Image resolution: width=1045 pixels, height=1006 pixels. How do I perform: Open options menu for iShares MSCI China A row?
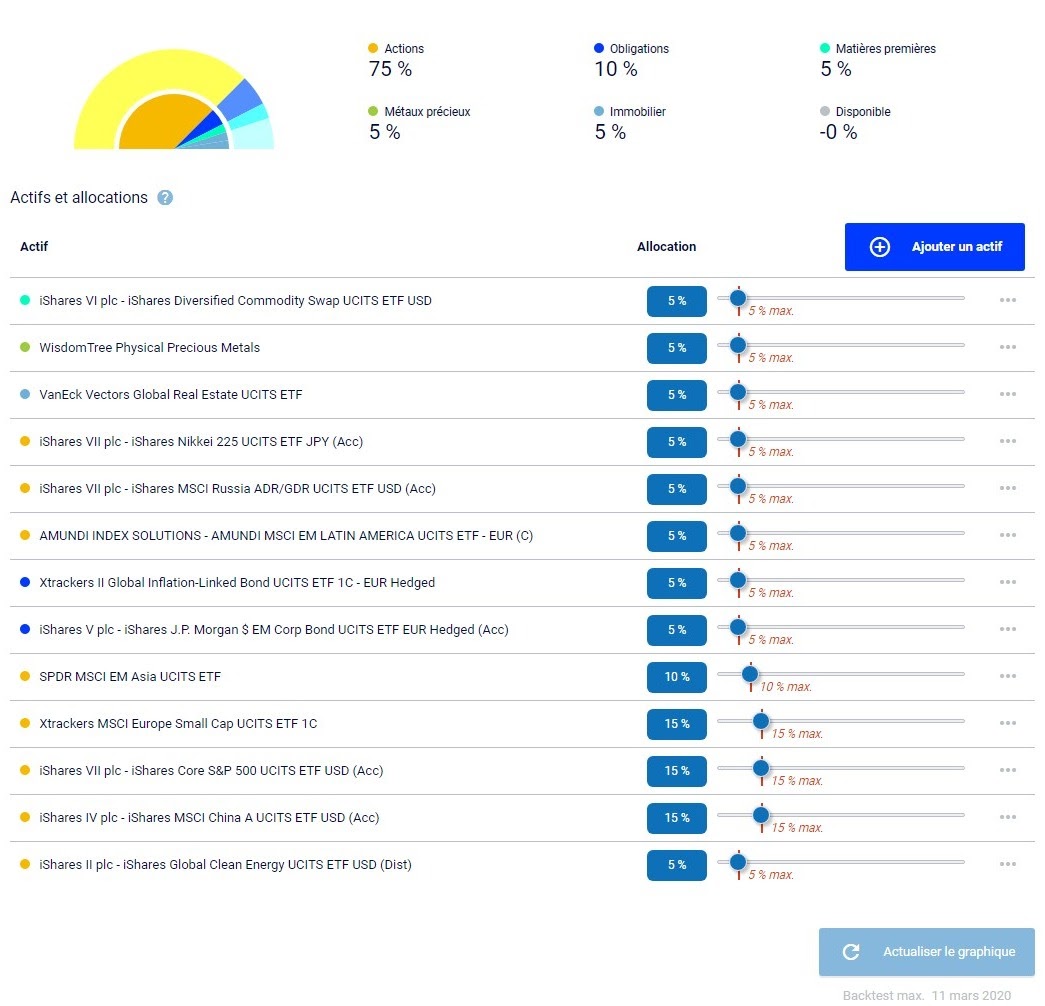pyautogui.click(x=1008, y=817)
